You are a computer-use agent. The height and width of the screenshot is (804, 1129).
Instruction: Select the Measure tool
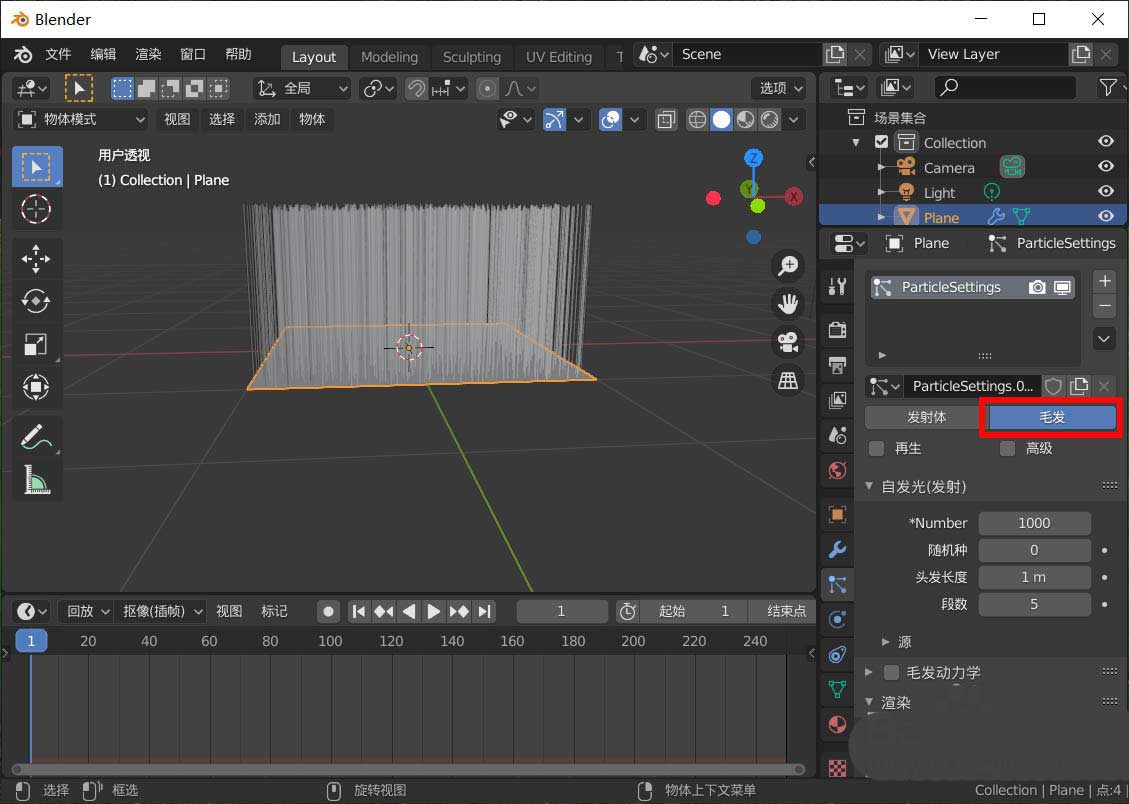point(36,480)
